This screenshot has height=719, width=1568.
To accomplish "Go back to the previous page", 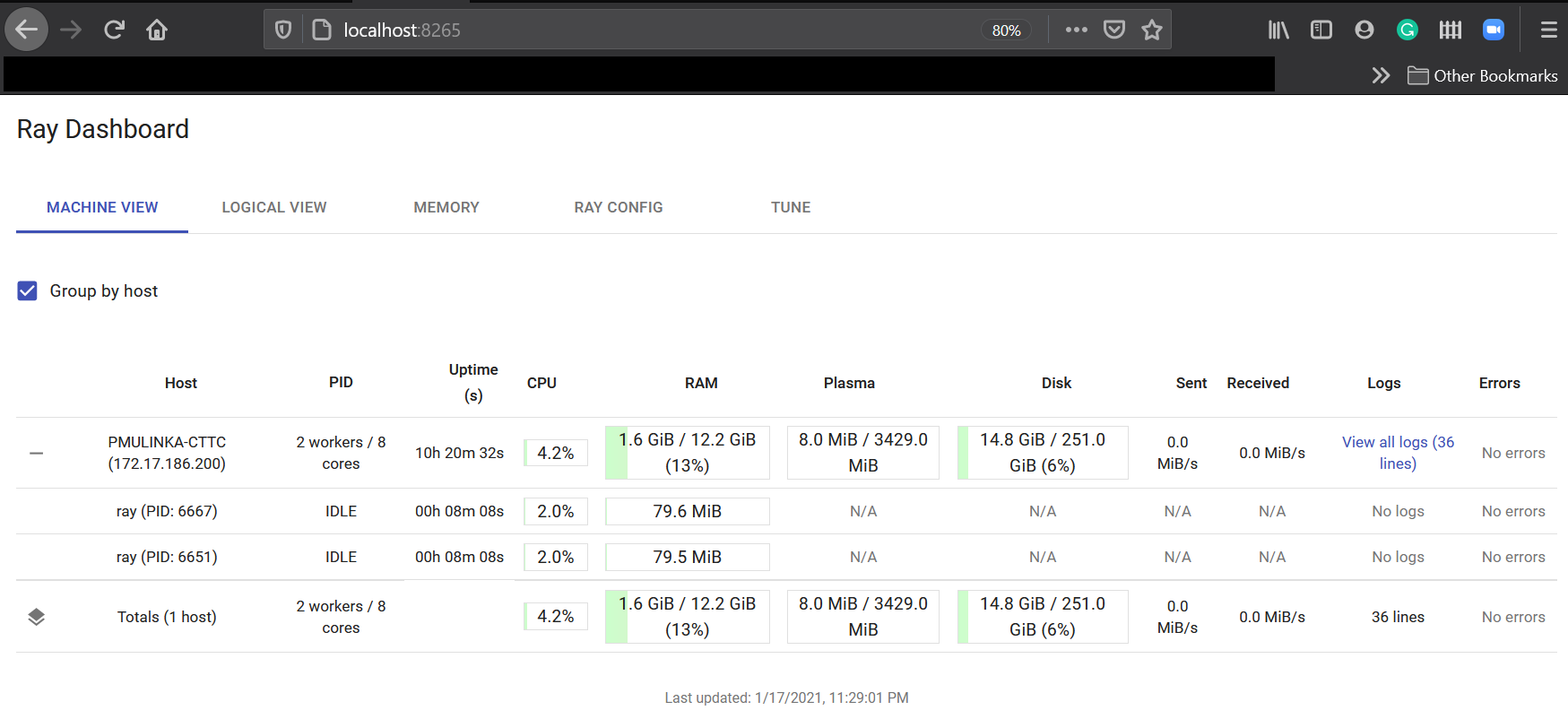I will [x=27, y=30].
